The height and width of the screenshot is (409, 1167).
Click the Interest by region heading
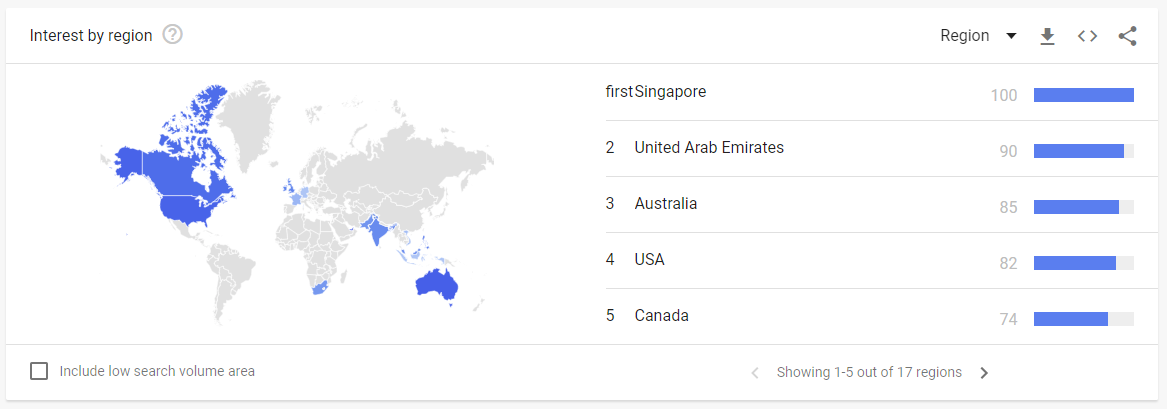point(91,35)
